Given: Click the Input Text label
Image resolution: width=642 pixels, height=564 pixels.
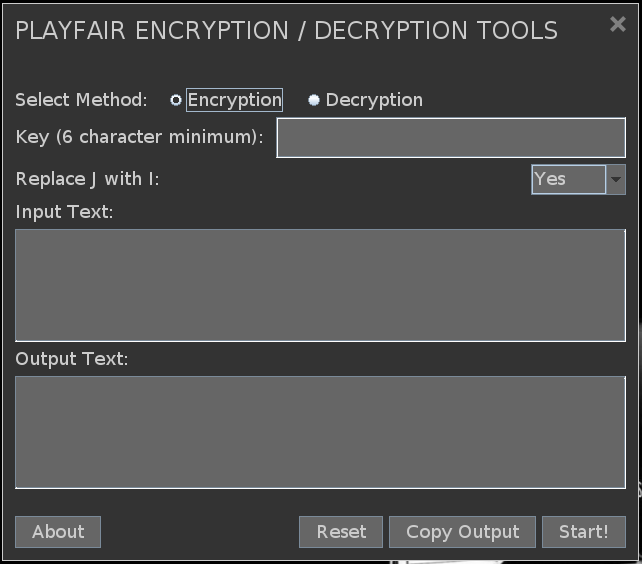Looking at the screenshot, I should [64, 212].
